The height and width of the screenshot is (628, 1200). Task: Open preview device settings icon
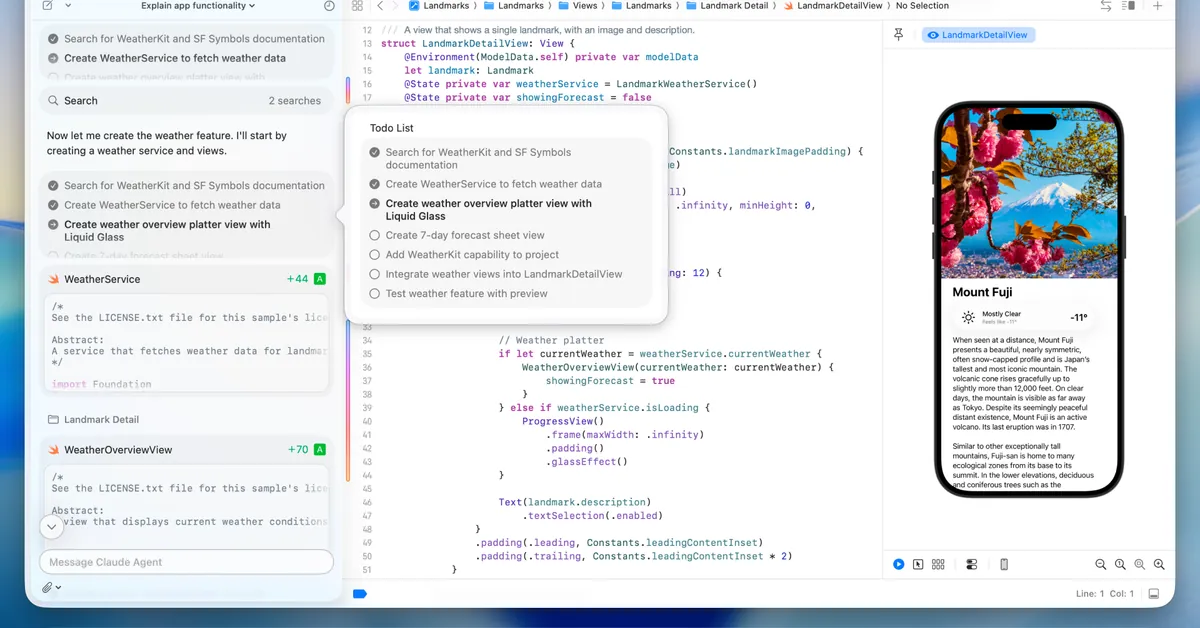click(x=971, y=565)
